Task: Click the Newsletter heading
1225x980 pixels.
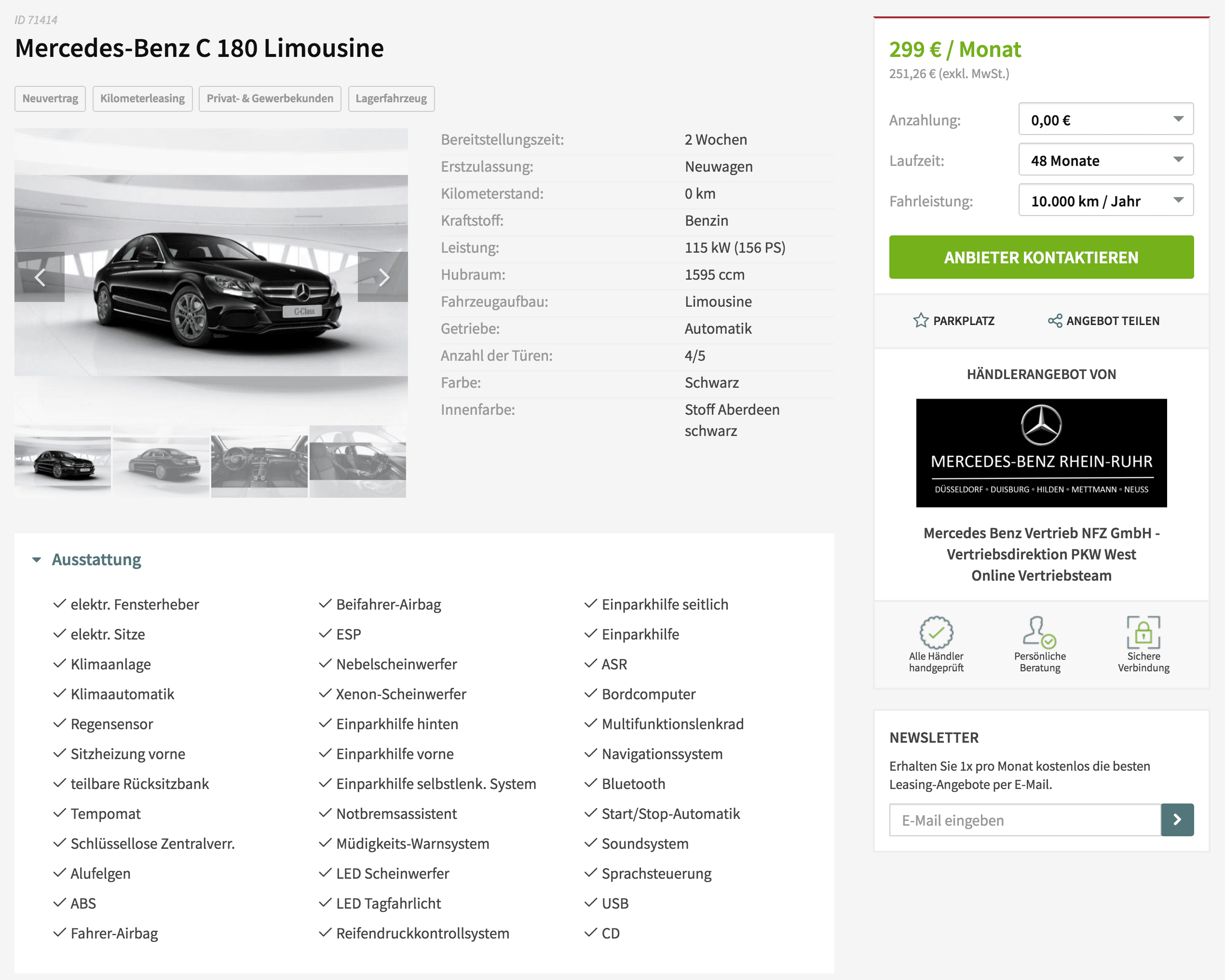Action: click(x=934, y=737)
